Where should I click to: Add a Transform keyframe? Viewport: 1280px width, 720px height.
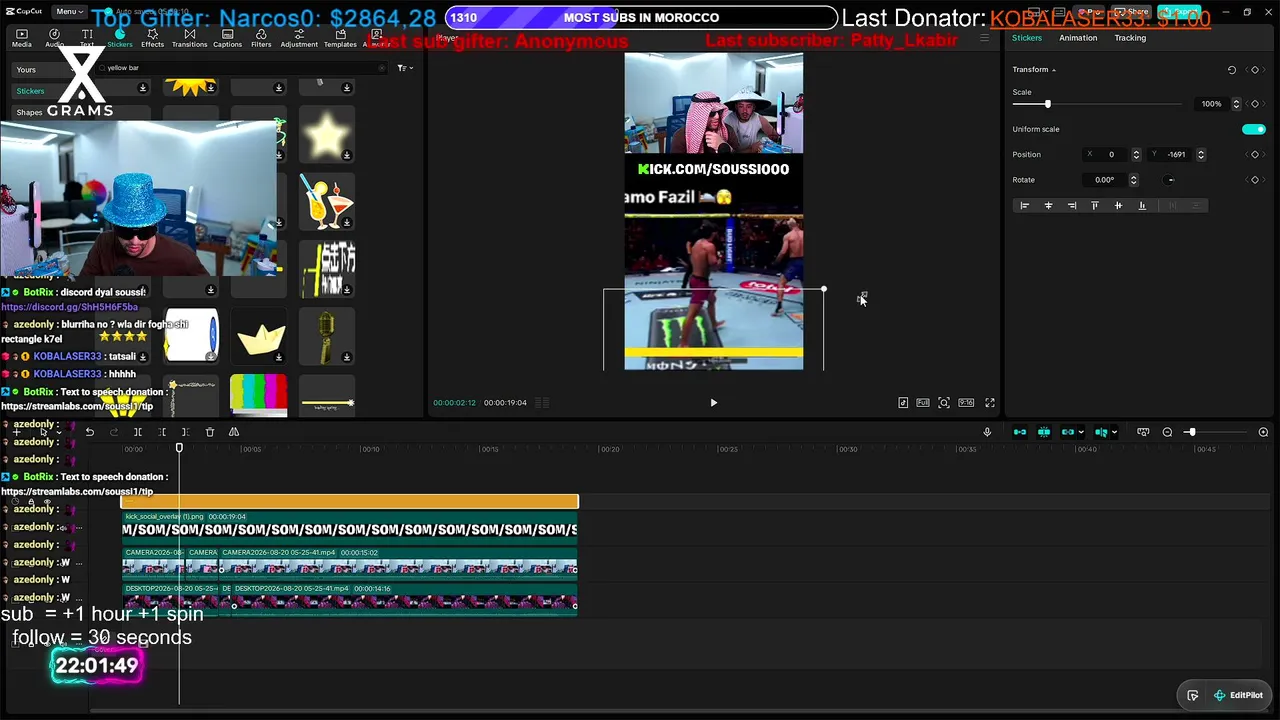click(1254, 70)
